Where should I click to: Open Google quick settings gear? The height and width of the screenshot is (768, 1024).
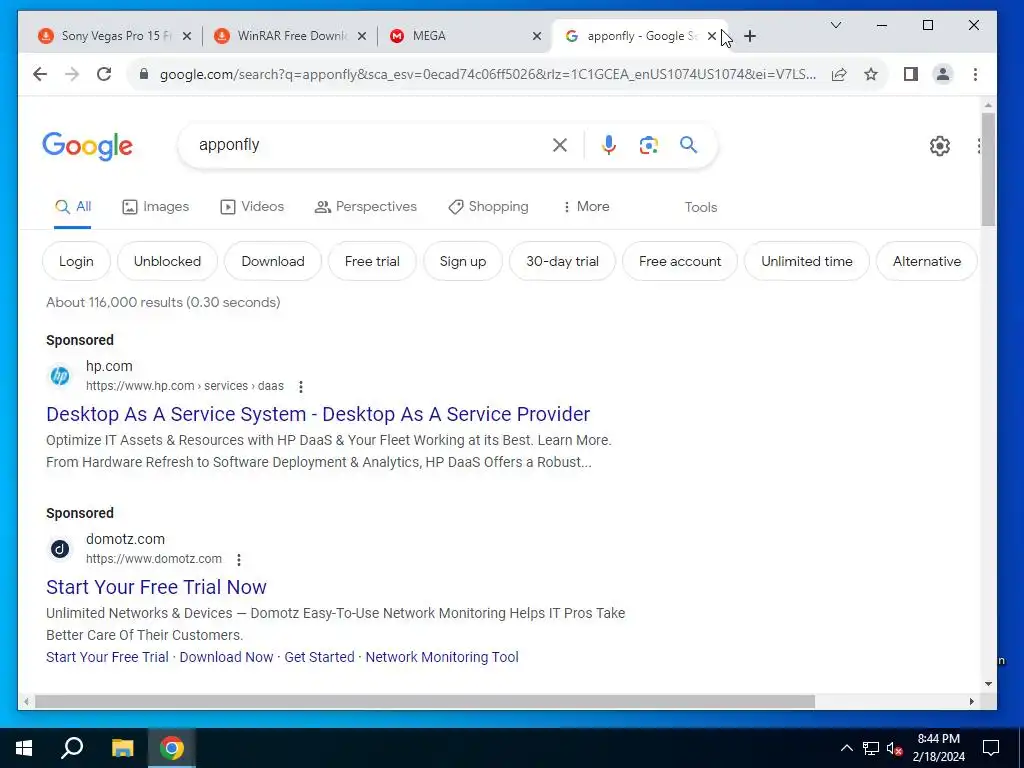click(x=940, y=146)
